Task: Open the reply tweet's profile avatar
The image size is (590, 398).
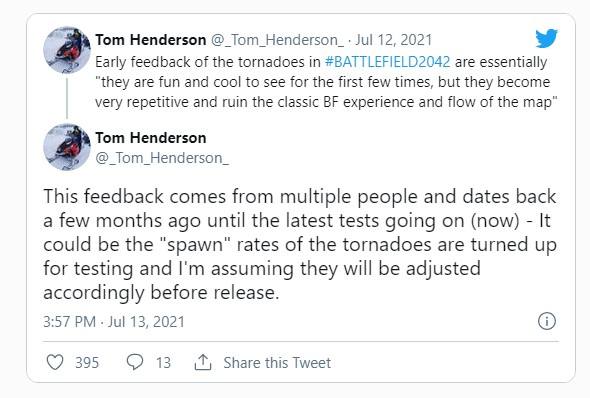Action: 67,147
